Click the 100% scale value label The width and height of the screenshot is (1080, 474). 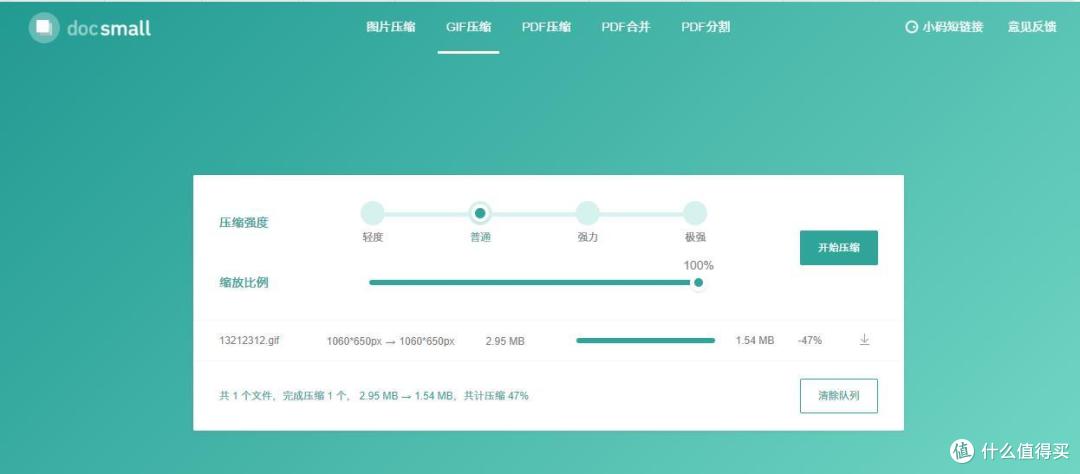(698, 265)
